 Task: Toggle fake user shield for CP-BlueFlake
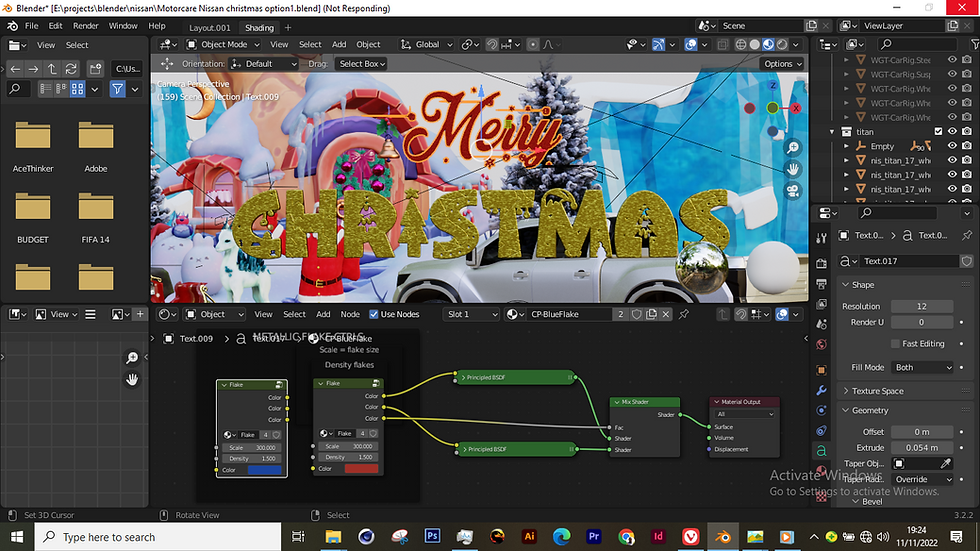click(x=636, y=314)
